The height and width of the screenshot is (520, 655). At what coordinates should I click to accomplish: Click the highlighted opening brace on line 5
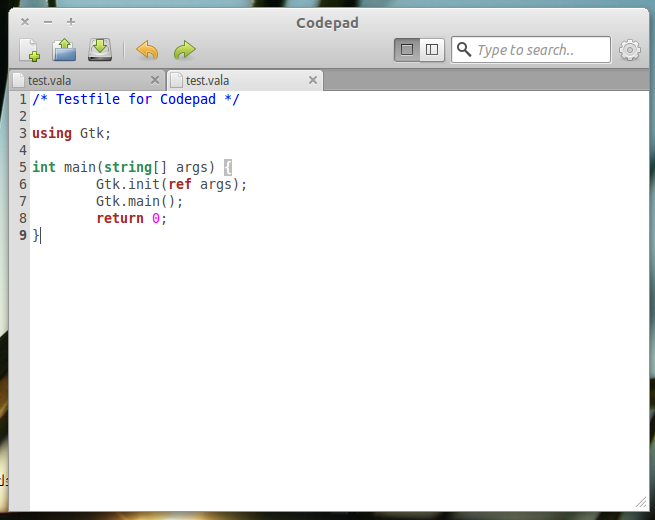point(228,167)
